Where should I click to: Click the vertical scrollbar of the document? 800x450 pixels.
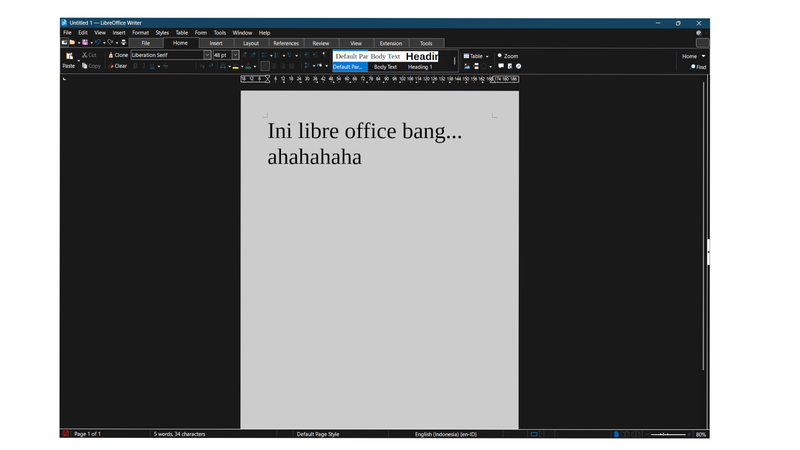(703, 224)
